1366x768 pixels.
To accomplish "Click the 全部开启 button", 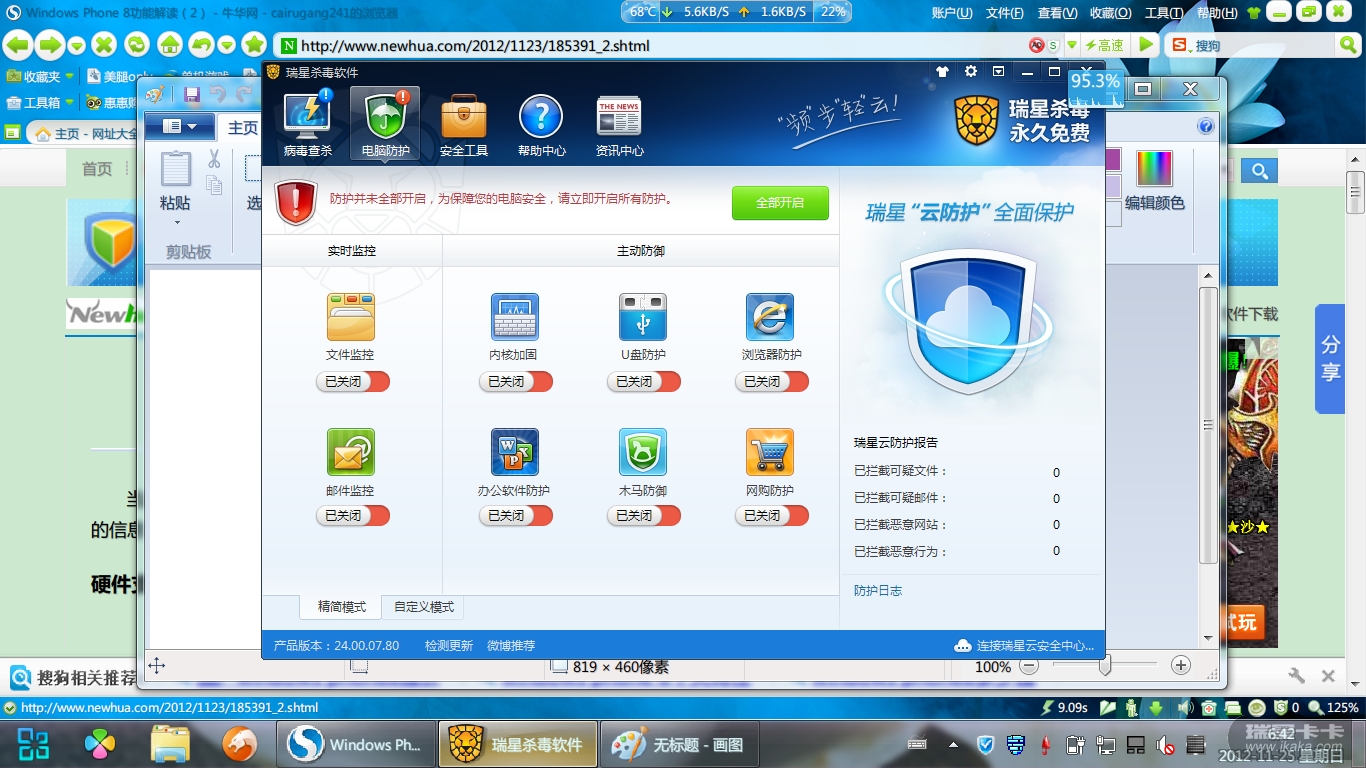I will [x=780, y=203].
